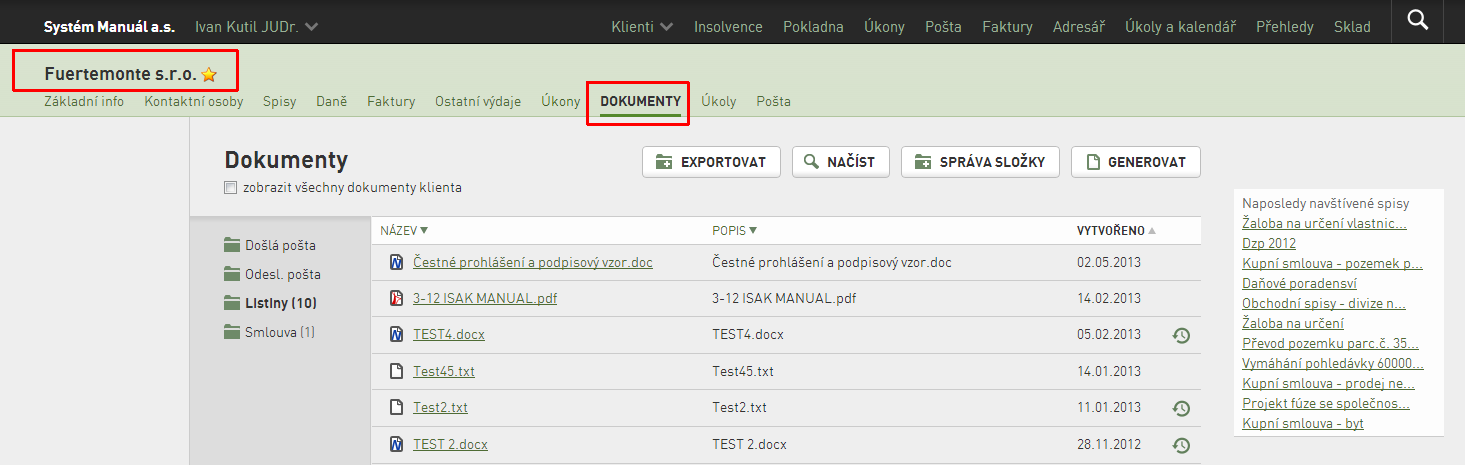The image size is (1465, 465).
Task: Click the favorite star next to Fuertemonte s.r.o.
Action: pos(209,74)
